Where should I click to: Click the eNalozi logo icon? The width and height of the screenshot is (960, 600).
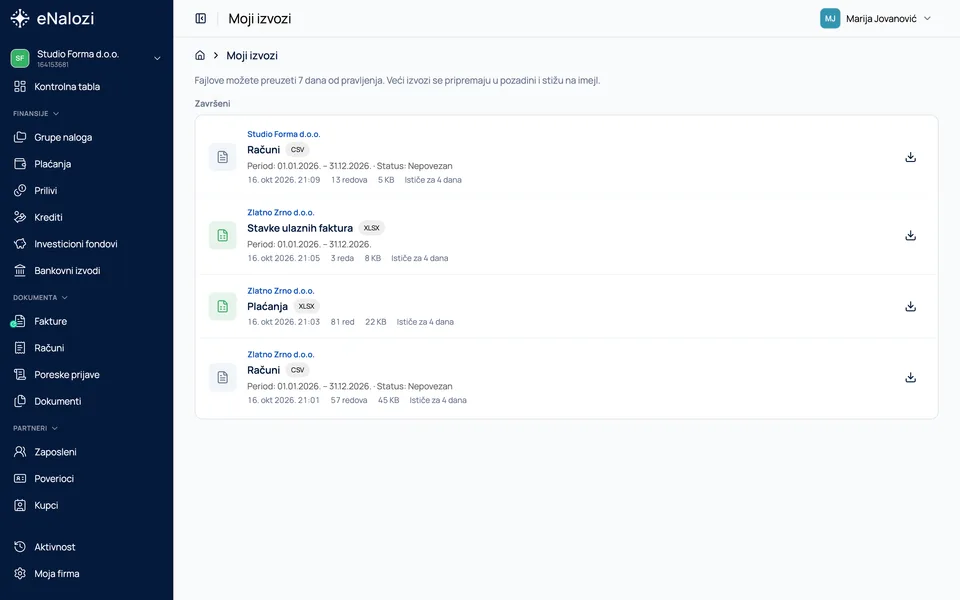[20, 18]
